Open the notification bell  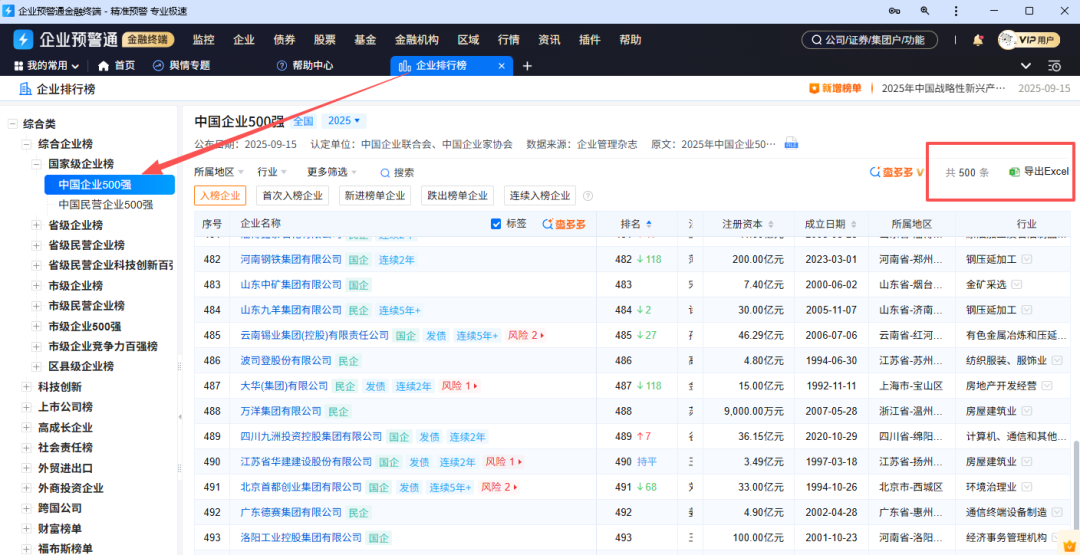coord(977,40)
